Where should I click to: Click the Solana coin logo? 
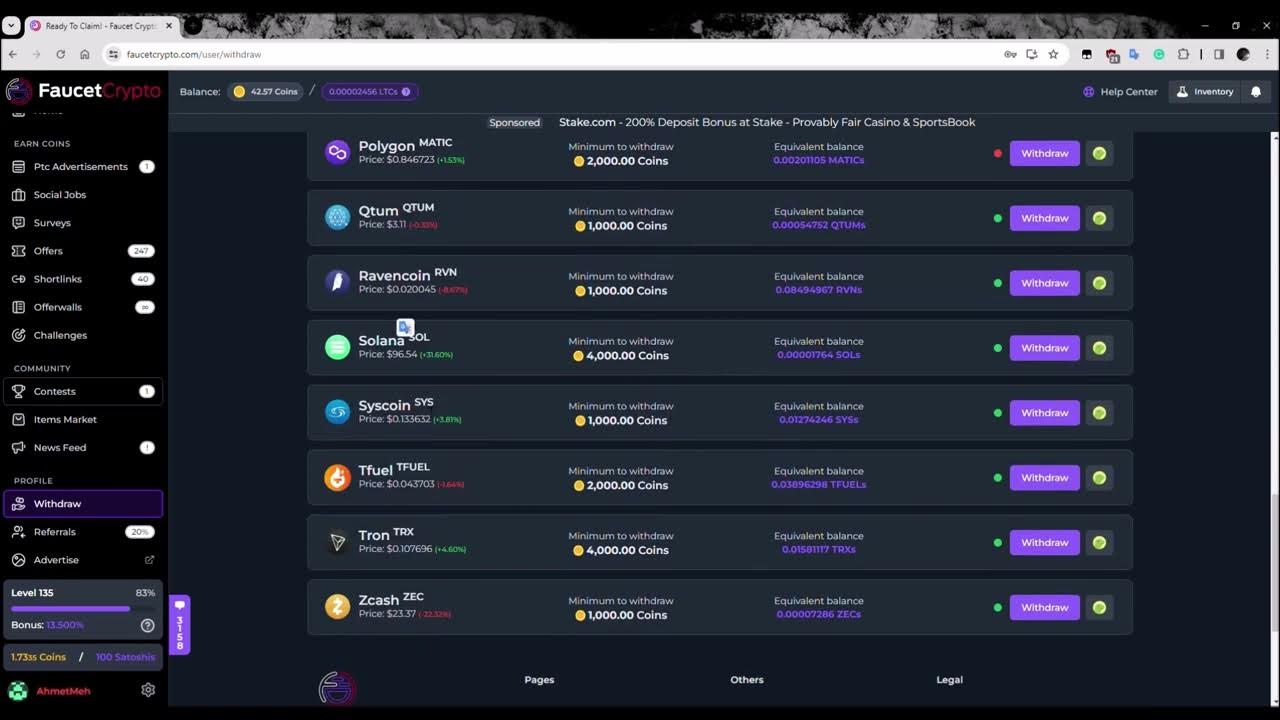click(337, 347)
